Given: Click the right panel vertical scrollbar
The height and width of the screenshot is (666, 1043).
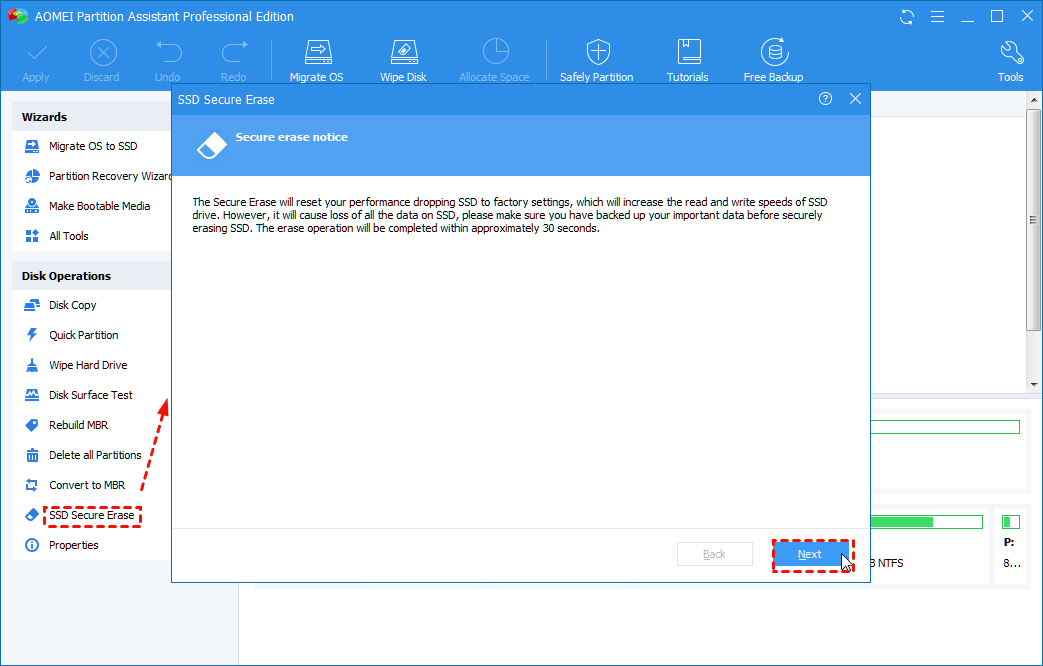Looking at the screenshot, I should point(1033,220).
